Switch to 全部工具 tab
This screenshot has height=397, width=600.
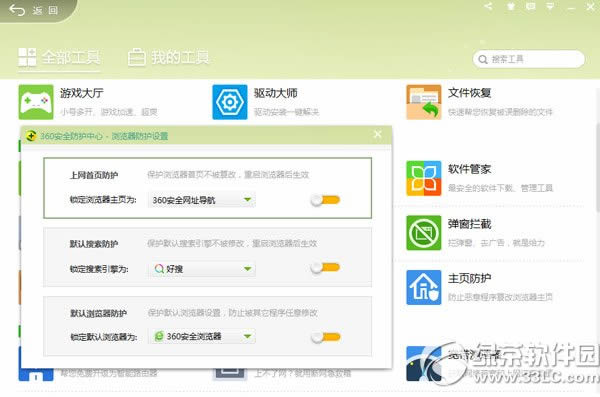pos(59,57)
